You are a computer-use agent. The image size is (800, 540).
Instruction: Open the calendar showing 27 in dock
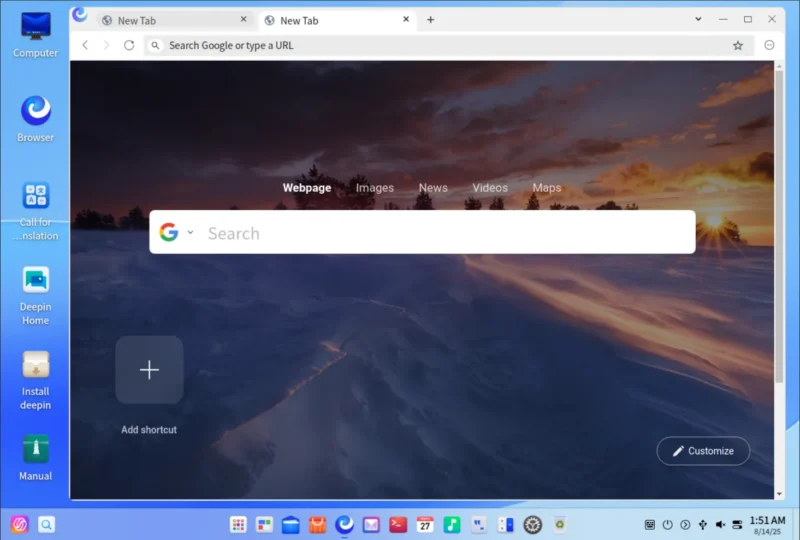(x=424, y=524)
